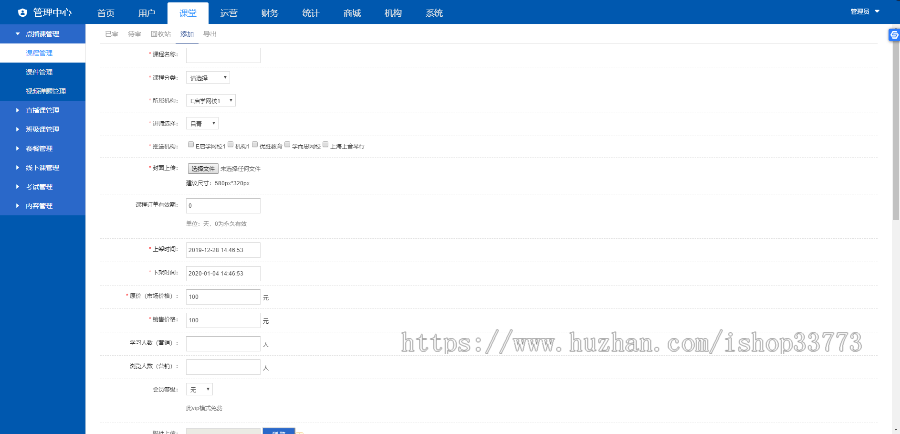Viewport: 900px width, 434px height.
Task: Open the 会员等级 dropdown showing 无
Action: [200, 389]
